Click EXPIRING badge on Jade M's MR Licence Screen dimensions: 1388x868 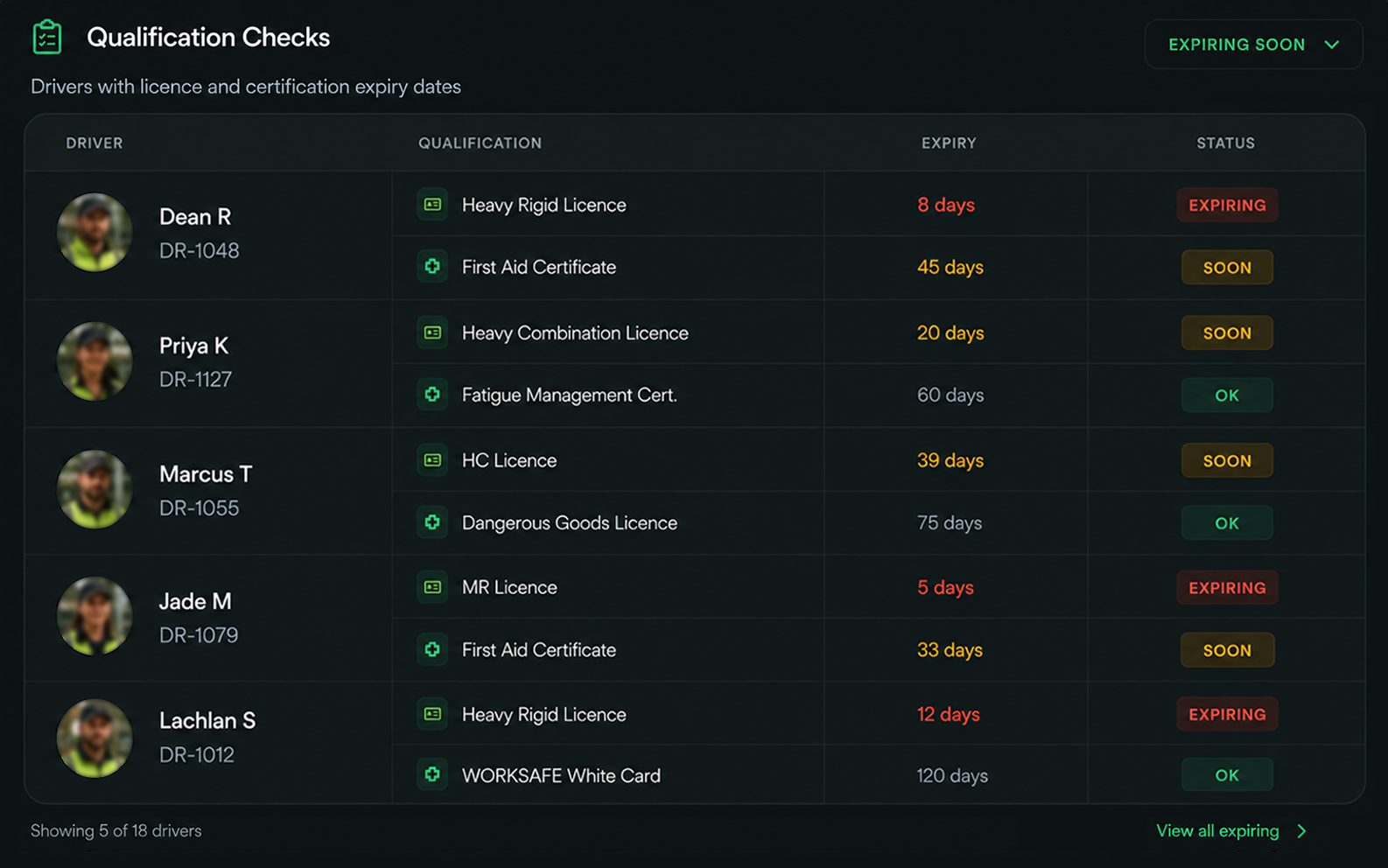(x=1227, y=588)
